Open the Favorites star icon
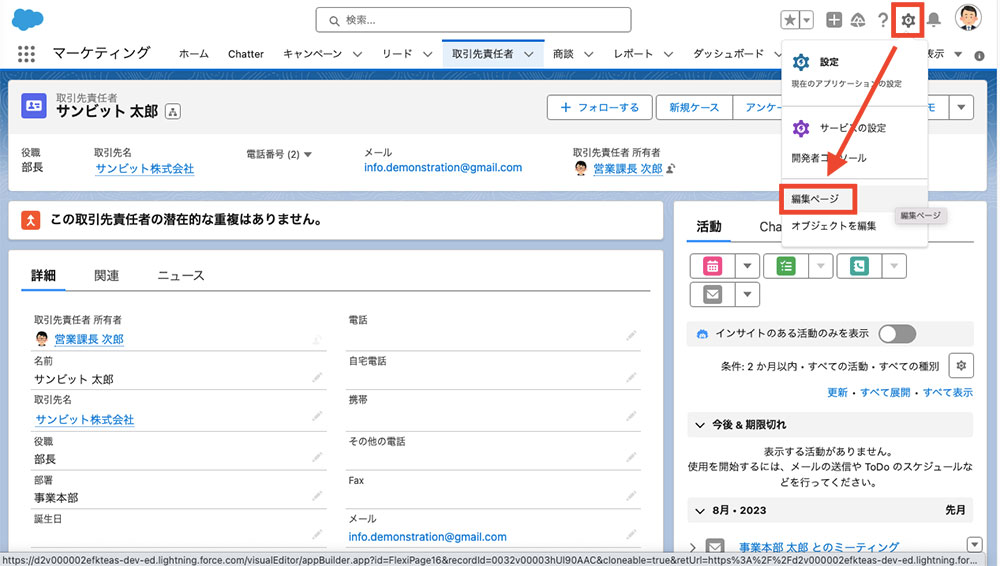This screenshot has width=1000, height=566. (x=790, y=20)
